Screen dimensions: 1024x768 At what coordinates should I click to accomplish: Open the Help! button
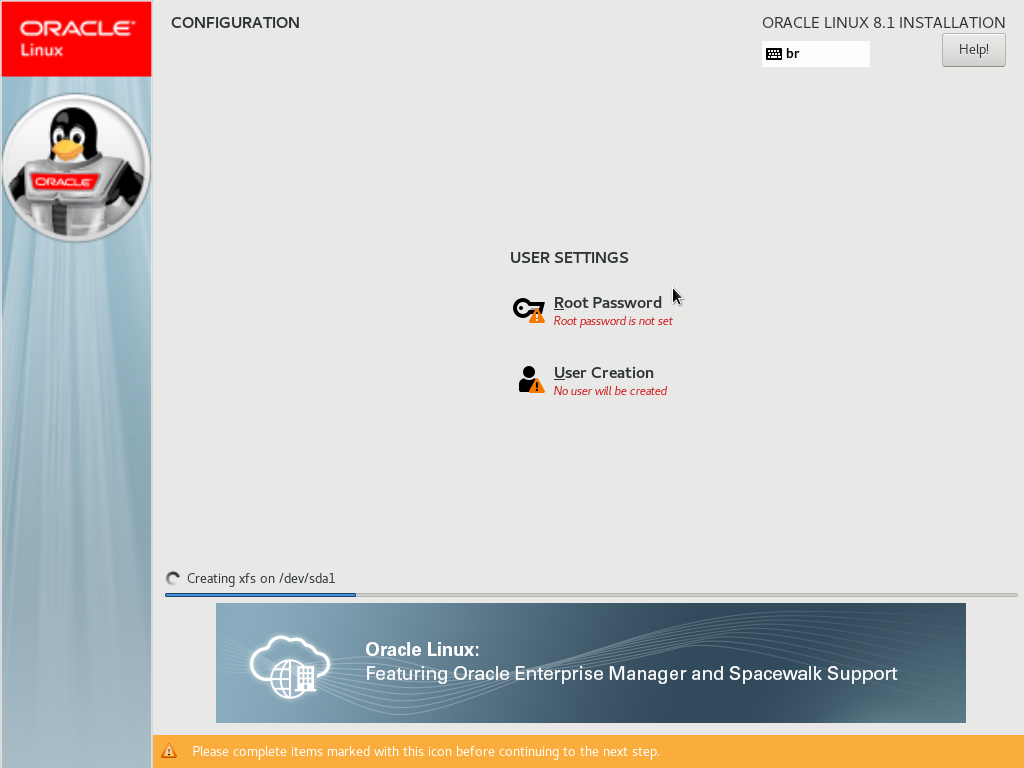click(973, 50)
